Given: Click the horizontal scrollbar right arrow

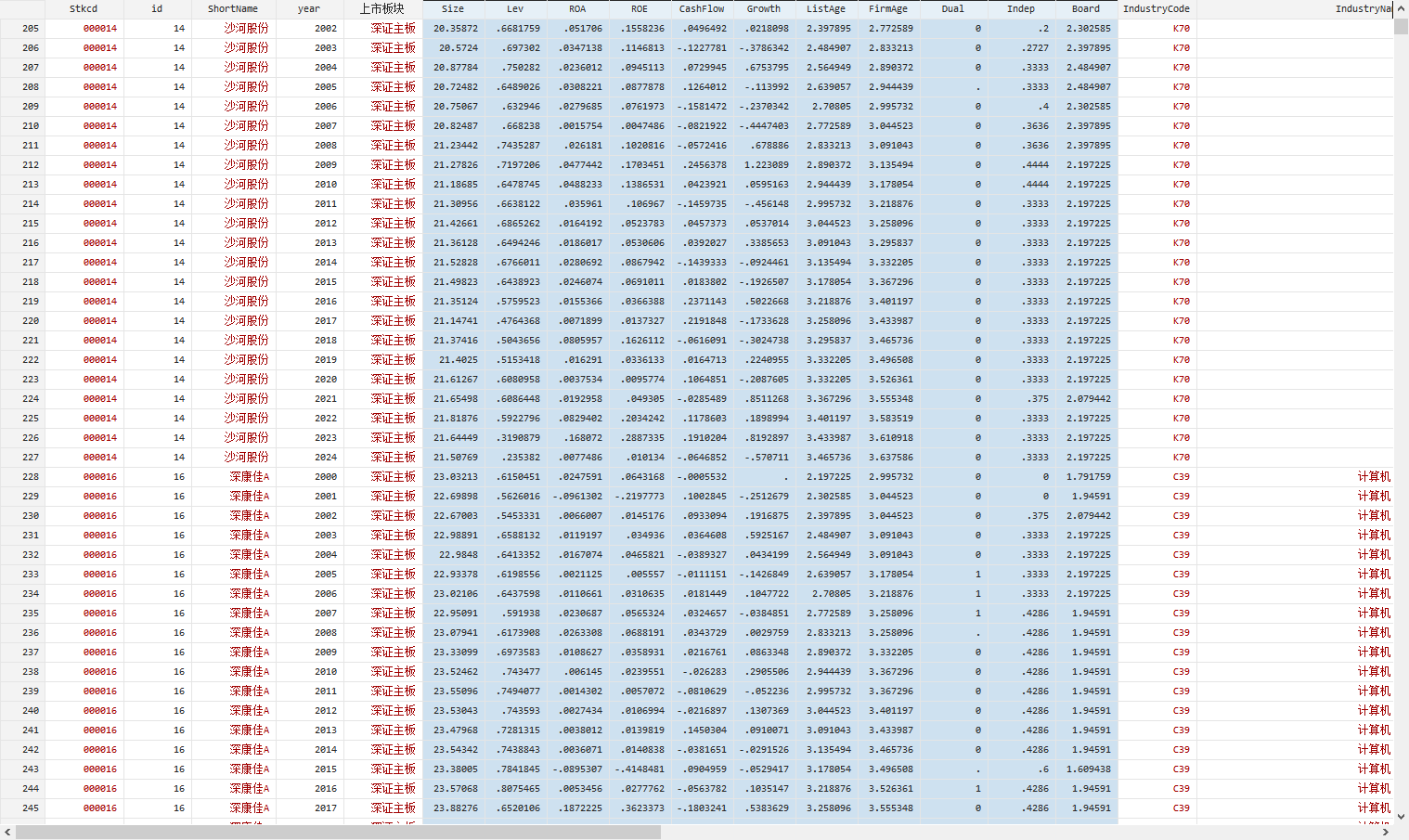Looking at the screenshot, I should 1386,833.
